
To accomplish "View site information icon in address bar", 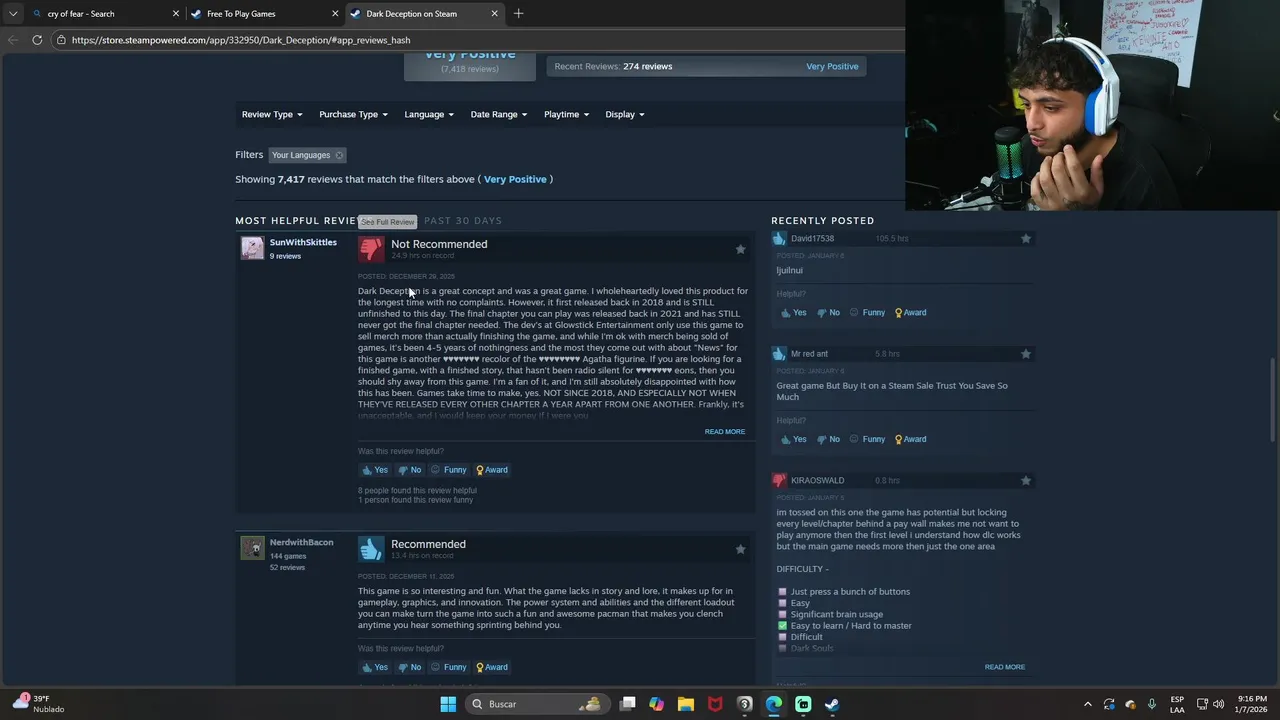I will coord(61,40).
